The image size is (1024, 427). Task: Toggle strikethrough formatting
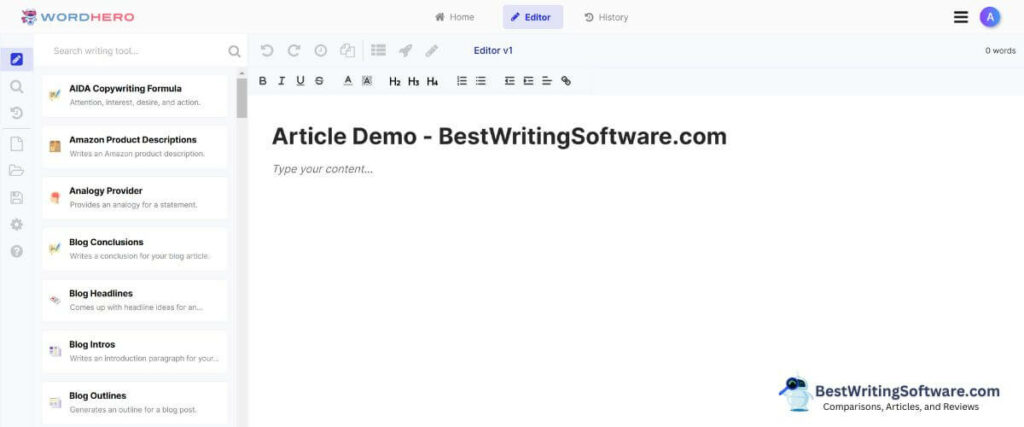(x=319, y=81)
